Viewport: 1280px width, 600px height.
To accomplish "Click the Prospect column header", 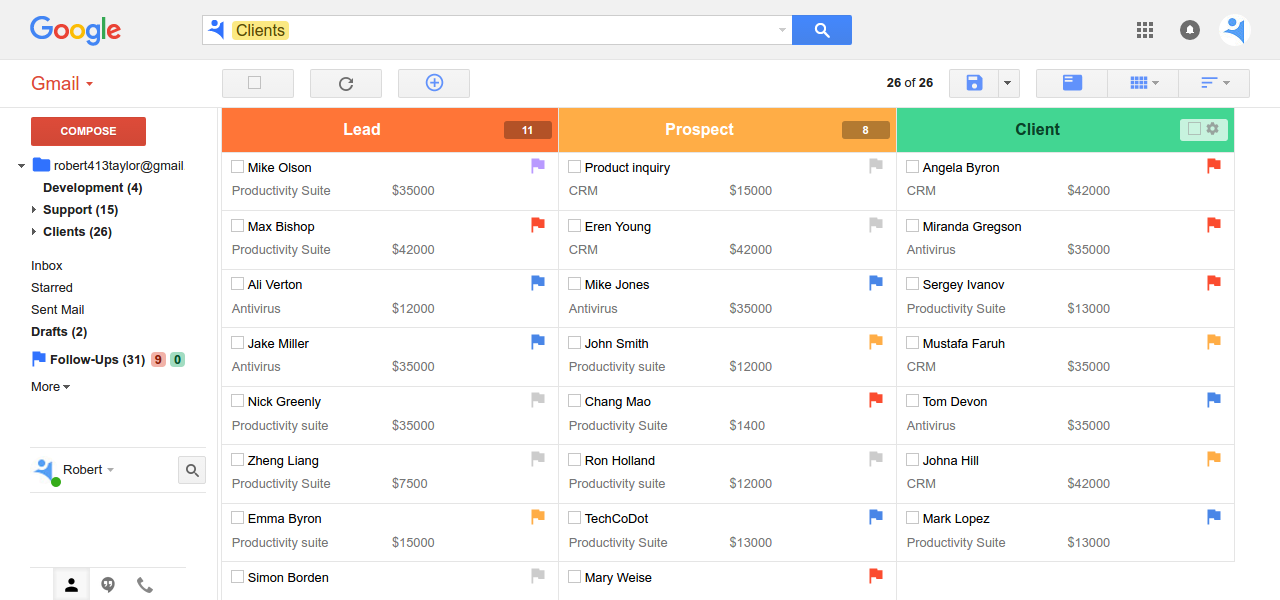I will pyautogui.click(x=727, y=130).
